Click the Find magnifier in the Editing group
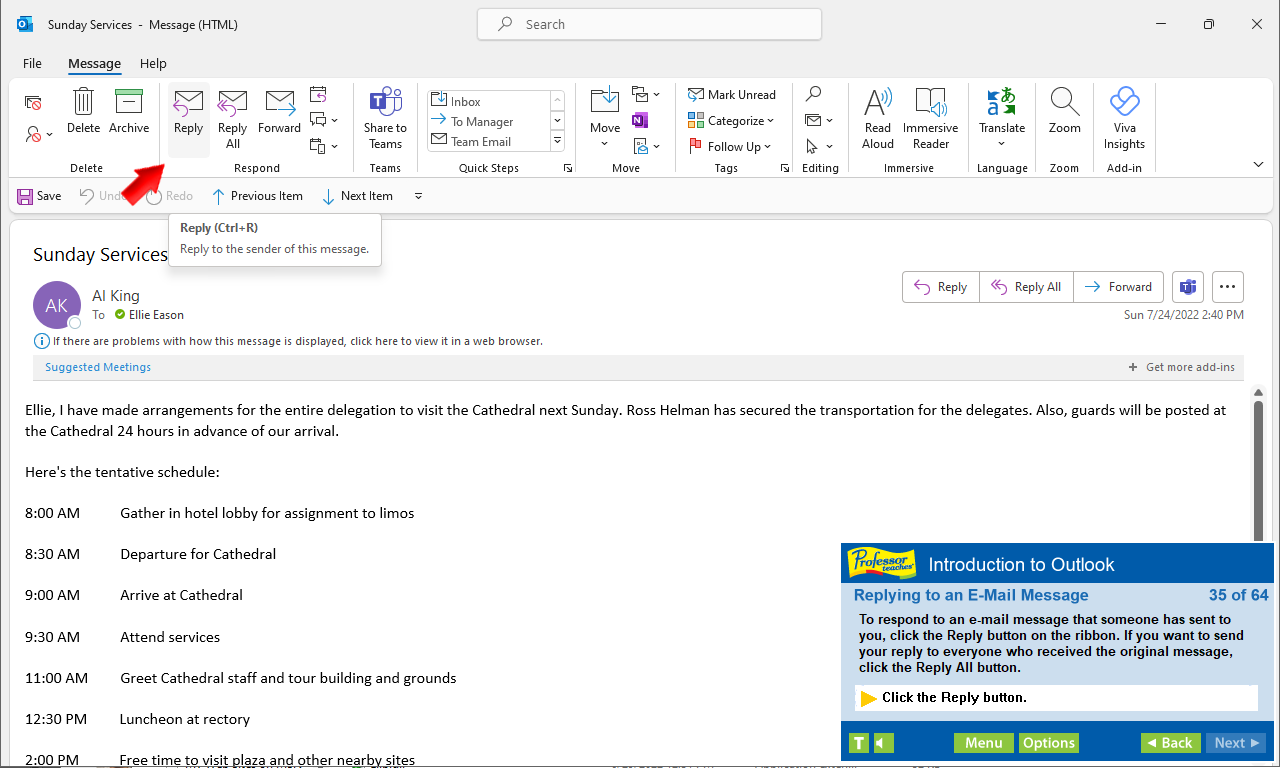The width and height of the screenshot is (1280, 768). pos(814,95)
